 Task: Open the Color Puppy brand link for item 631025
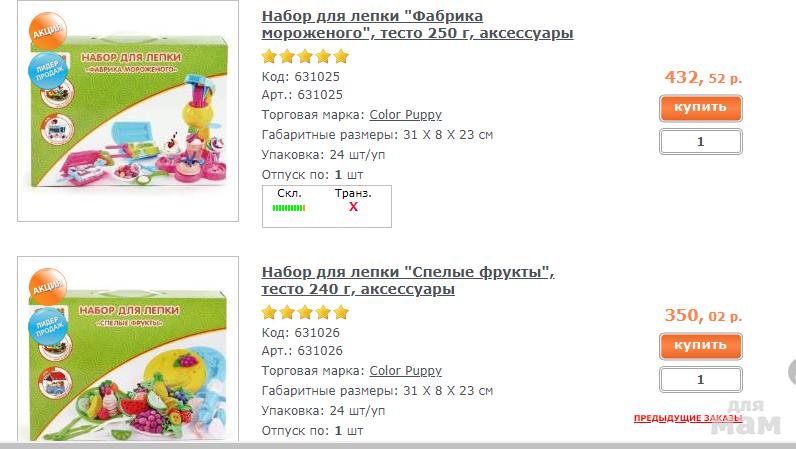point(405,115)
